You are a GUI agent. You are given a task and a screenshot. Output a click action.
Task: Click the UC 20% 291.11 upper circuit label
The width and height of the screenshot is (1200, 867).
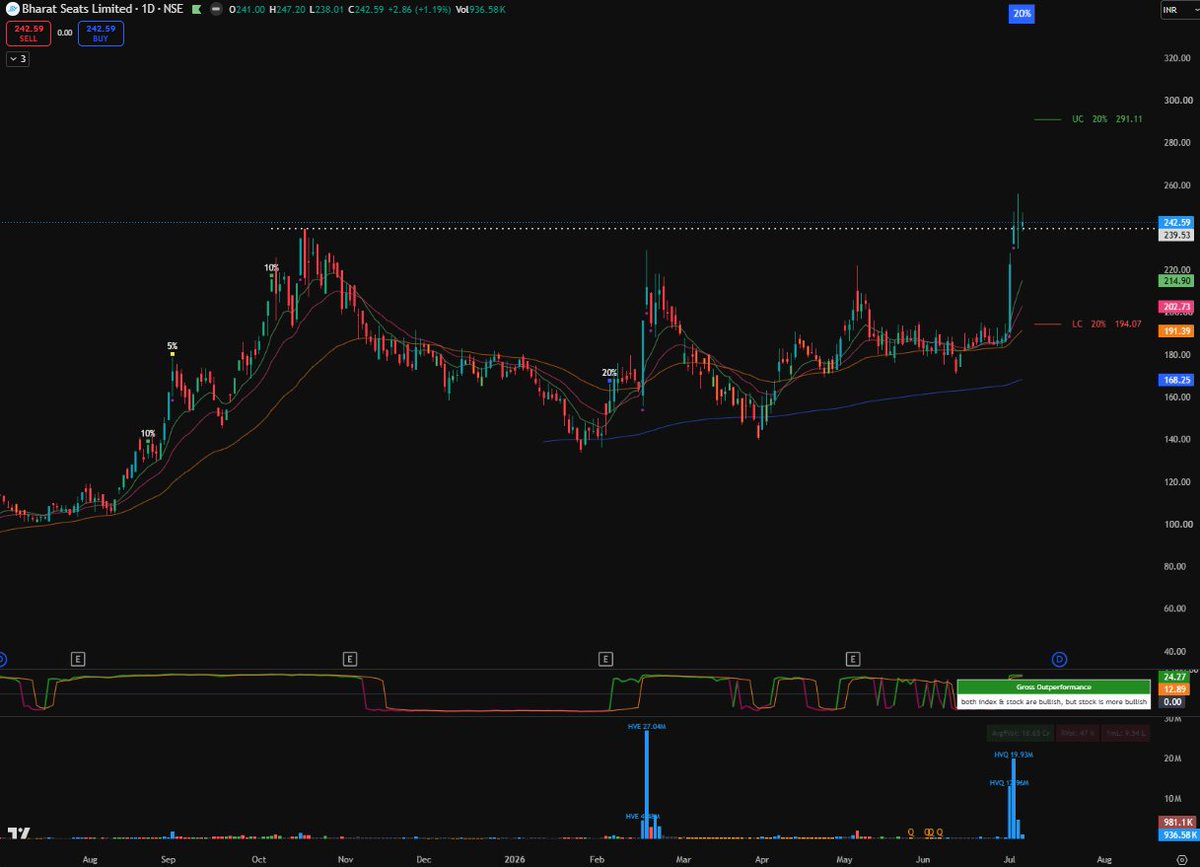click(1107, 119)
